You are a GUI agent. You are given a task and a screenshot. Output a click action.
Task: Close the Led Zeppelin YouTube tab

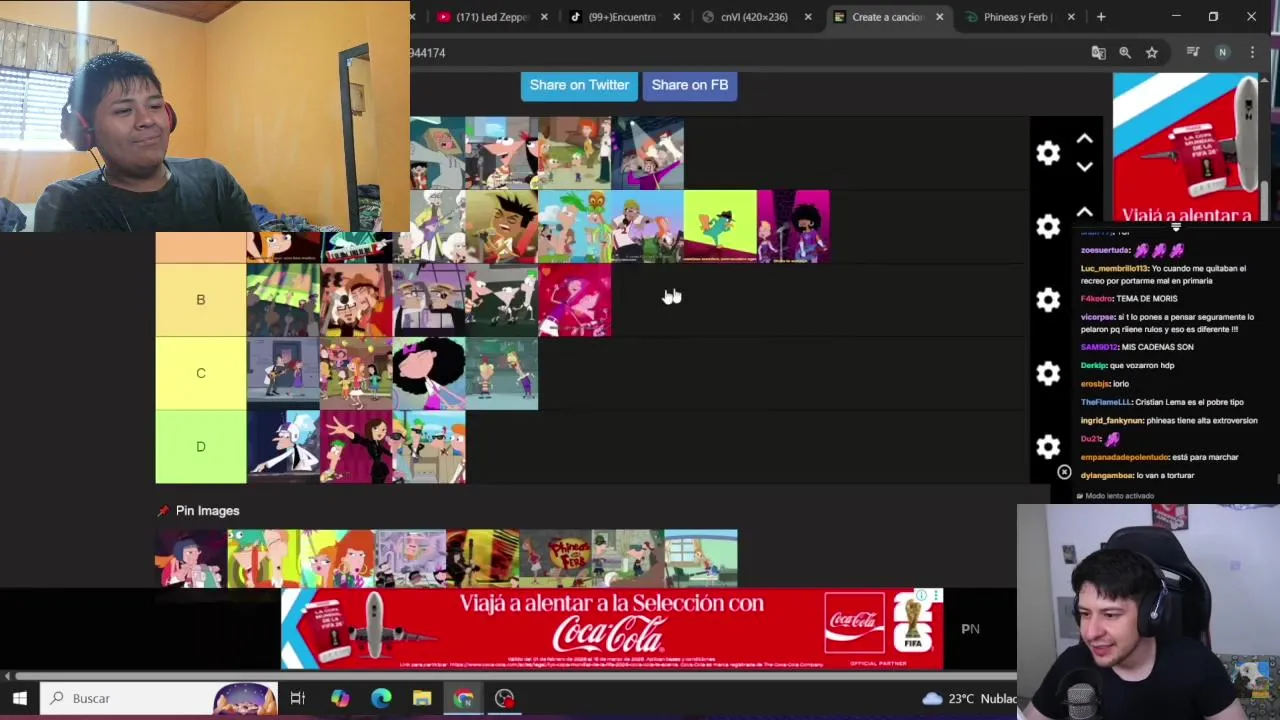click(544, 17)
